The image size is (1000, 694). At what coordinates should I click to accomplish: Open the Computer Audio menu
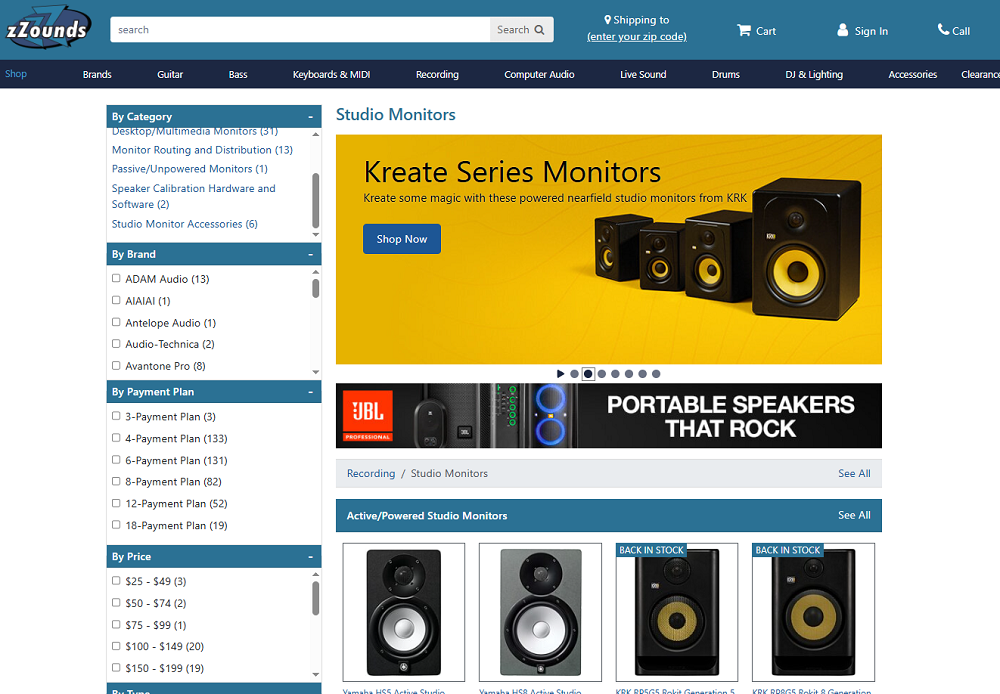[539, 75]
